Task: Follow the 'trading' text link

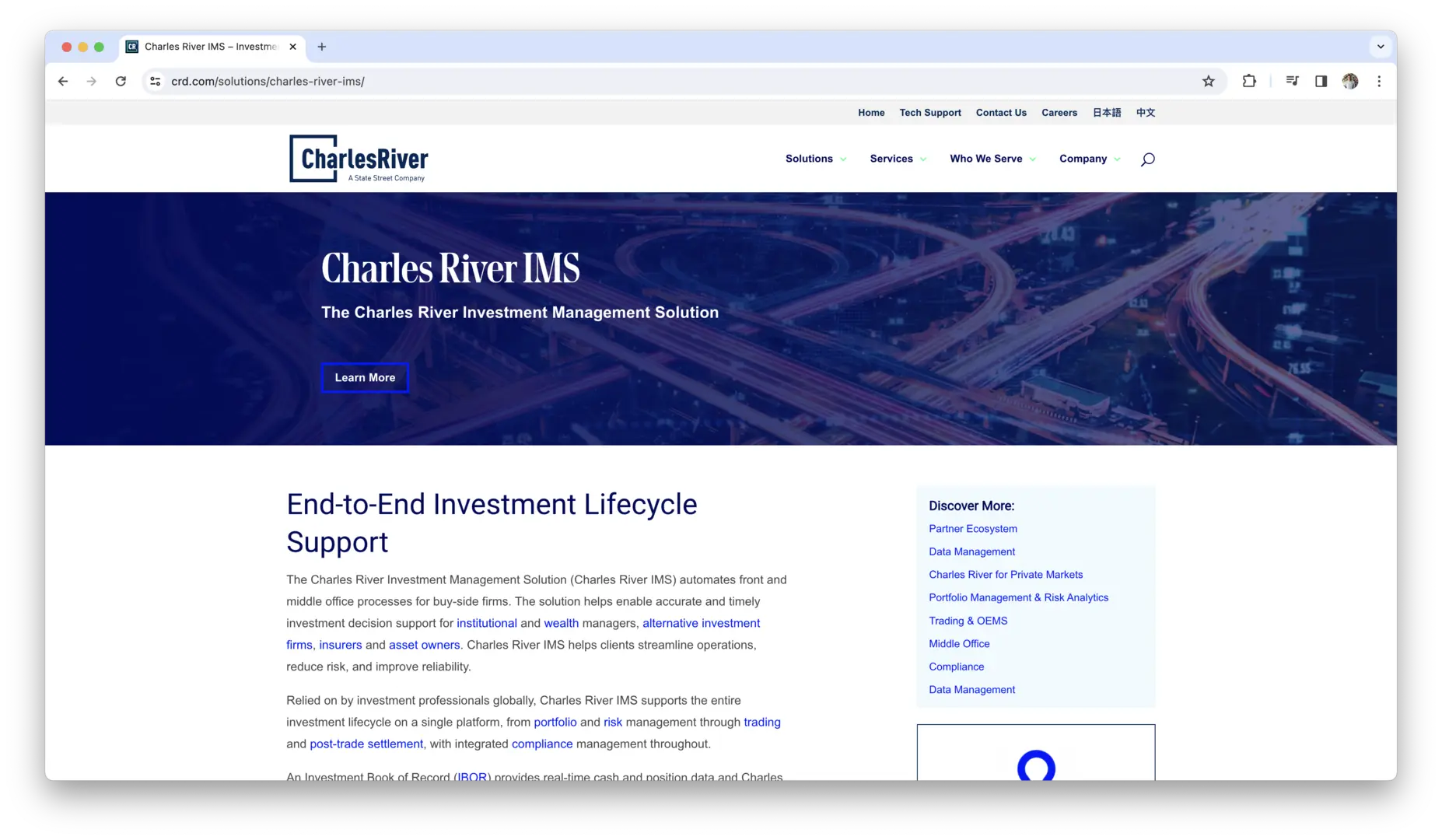Action: point(762,722)
